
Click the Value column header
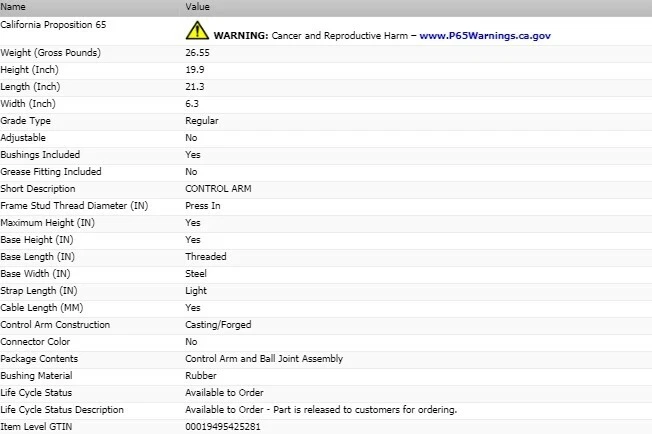pyautogui.click(x=198, y=7)
